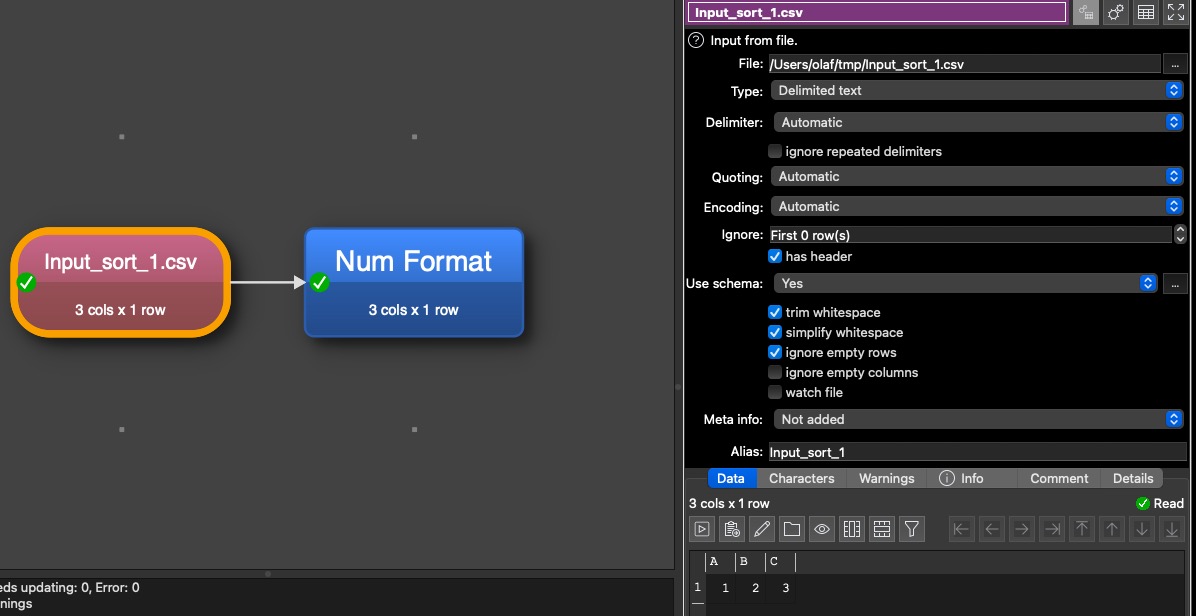Click the run/play icon in the data toolbar

(x=702, y=528)
